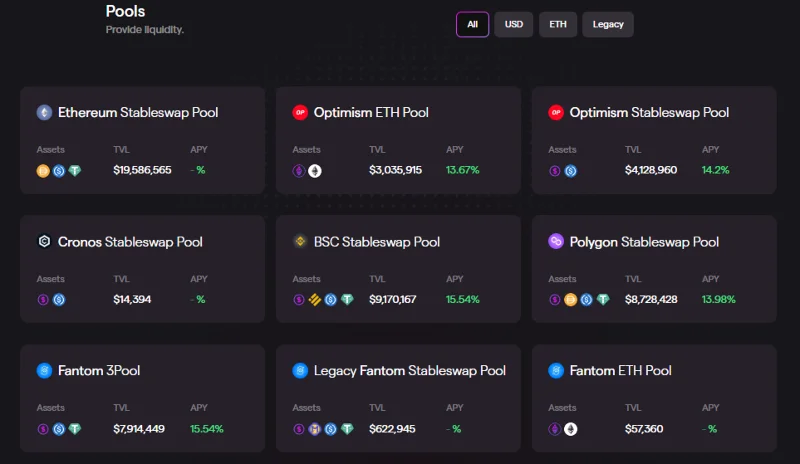
Task: Click the purple nUSD icon in Cronos Stableswap Pool
Action: click(x=43, y=300)
